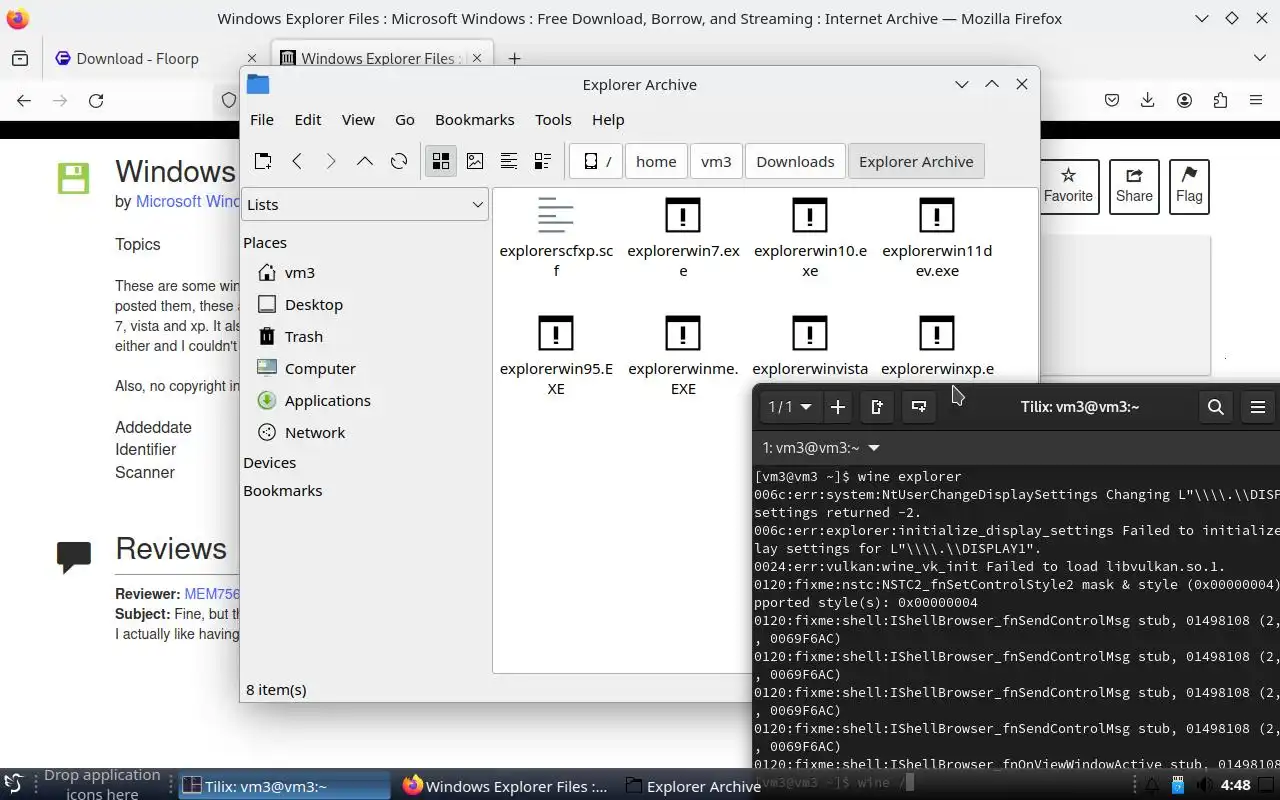Add terminal right in Tilix

click(x=877, y=407)
